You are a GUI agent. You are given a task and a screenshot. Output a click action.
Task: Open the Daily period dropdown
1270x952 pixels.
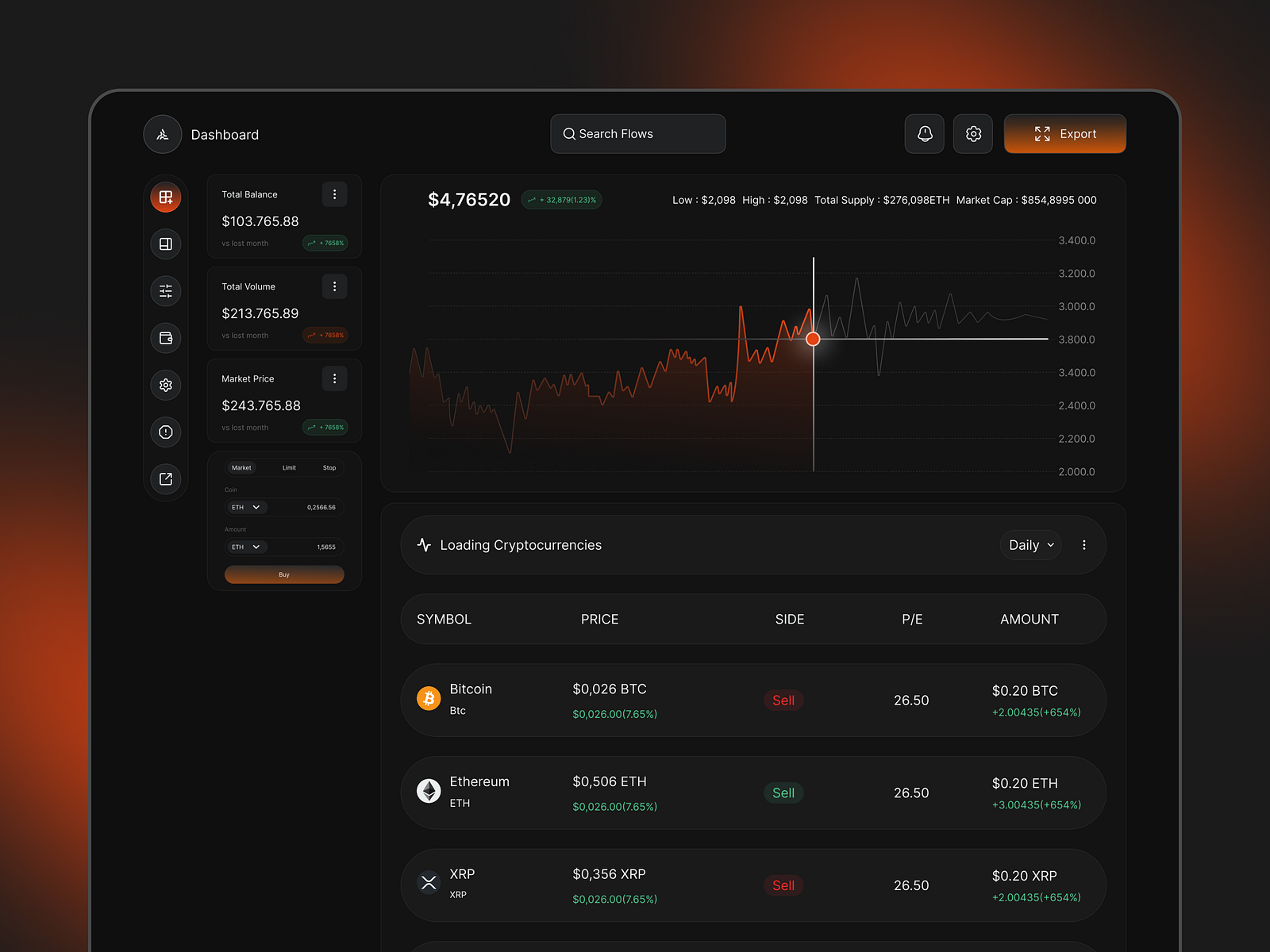click(x=1030, y=545)
